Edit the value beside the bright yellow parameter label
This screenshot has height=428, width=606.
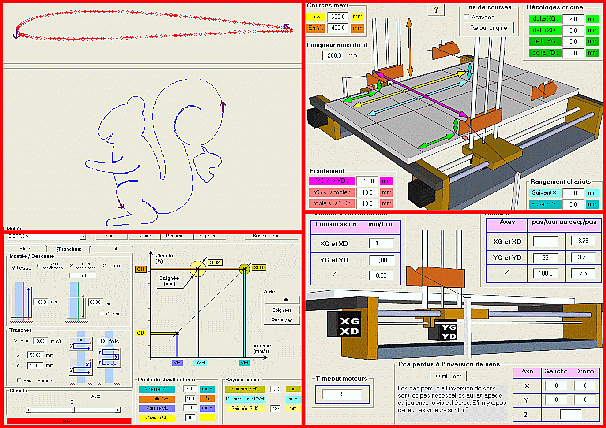click(190, 418)
